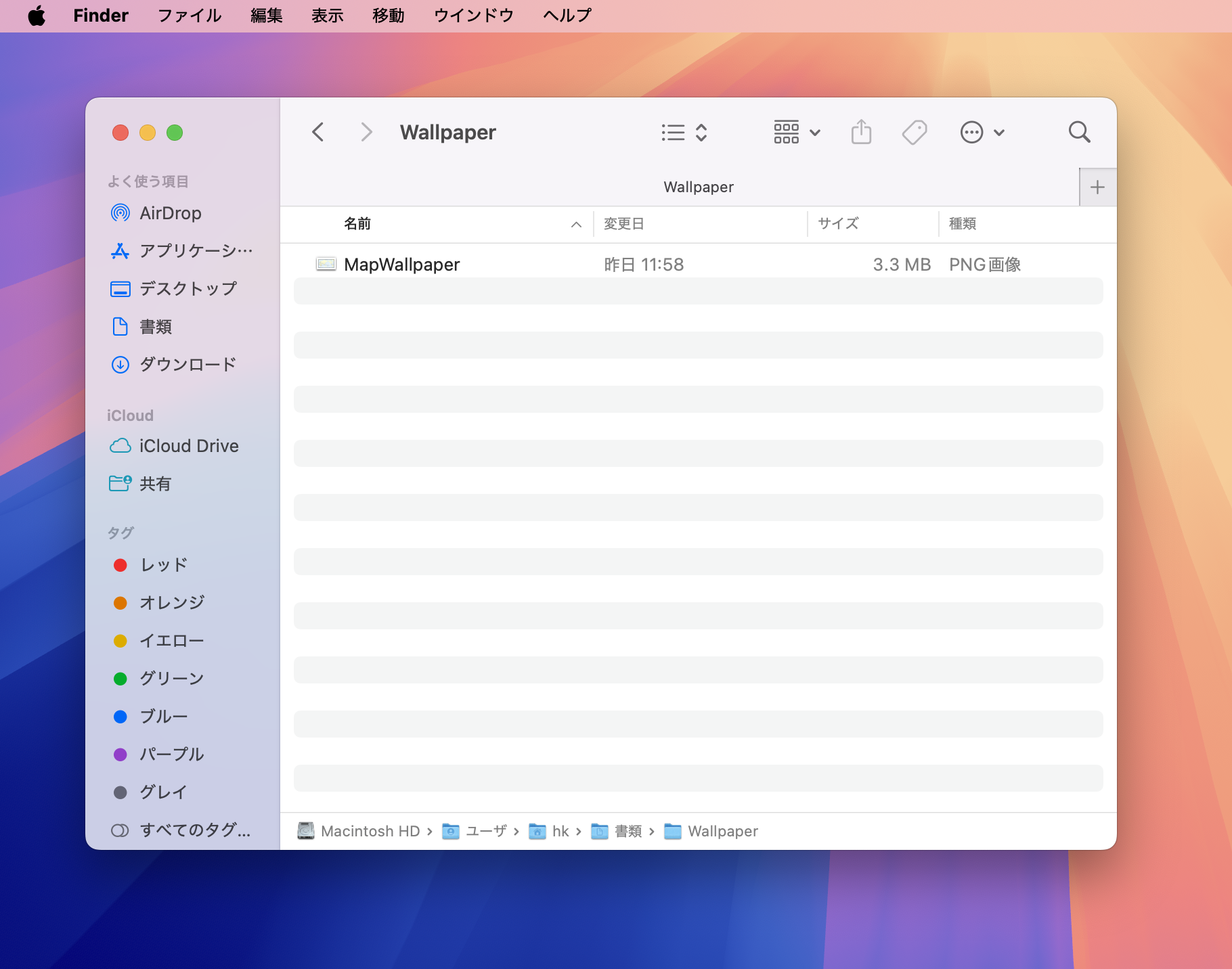Image resolution: width=1232 pixels, height=969 pixels.
Task: Select the レッド tag color dot
Action: point(120,564)
